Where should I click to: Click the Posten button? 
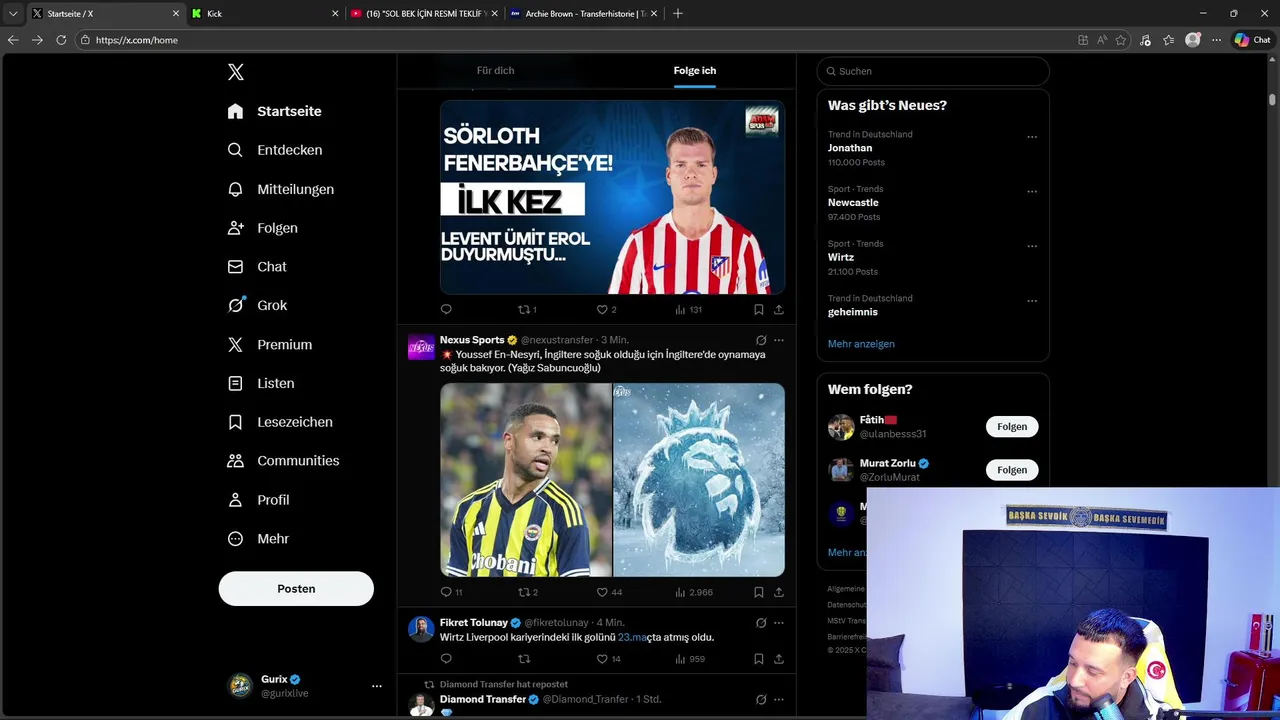tap(296, 589)
